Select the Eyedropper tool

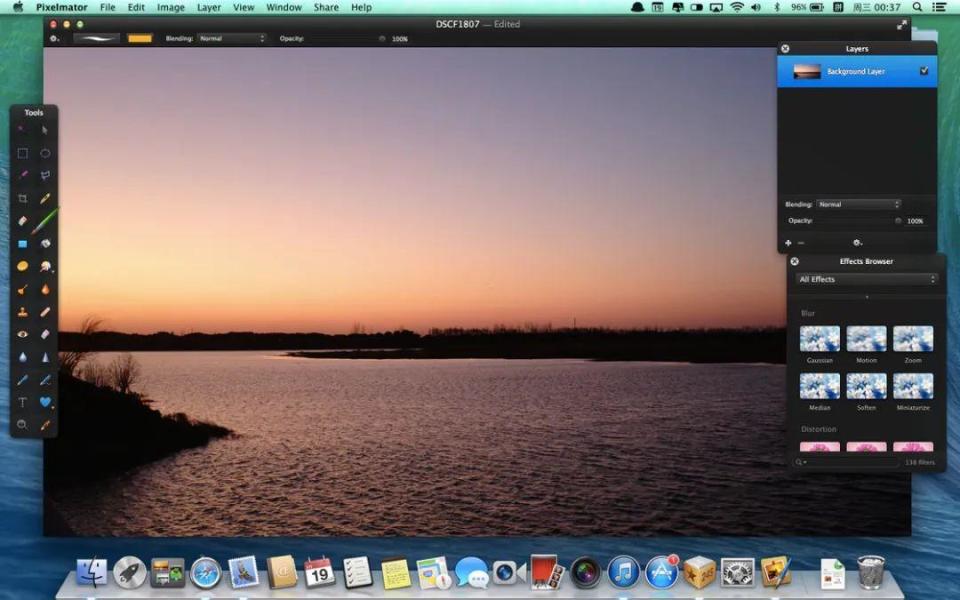coord(44,423)
